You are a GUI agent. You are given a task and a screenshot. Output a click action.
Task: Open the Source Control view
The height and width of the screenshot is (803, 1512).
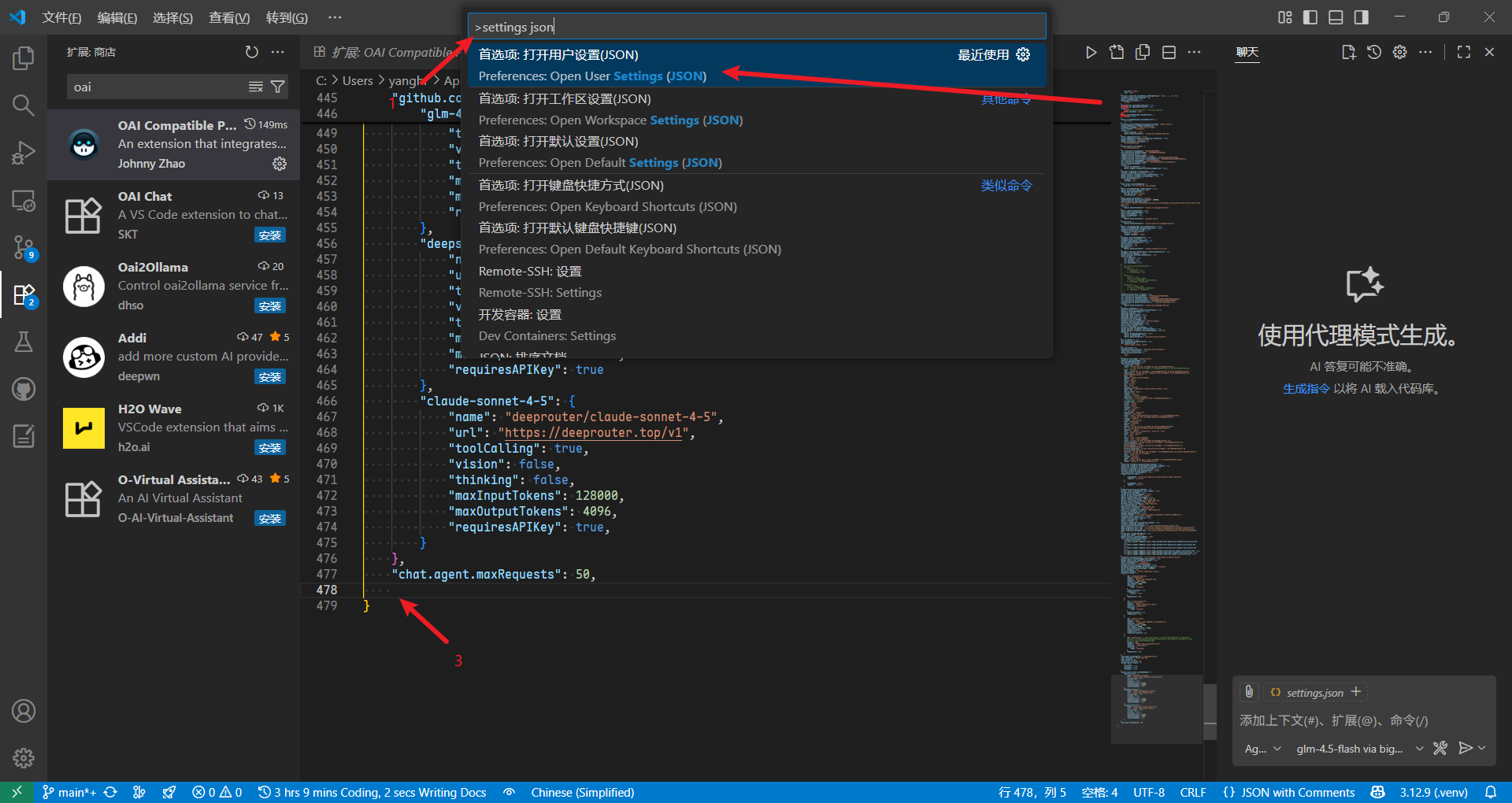coord(24,247)
